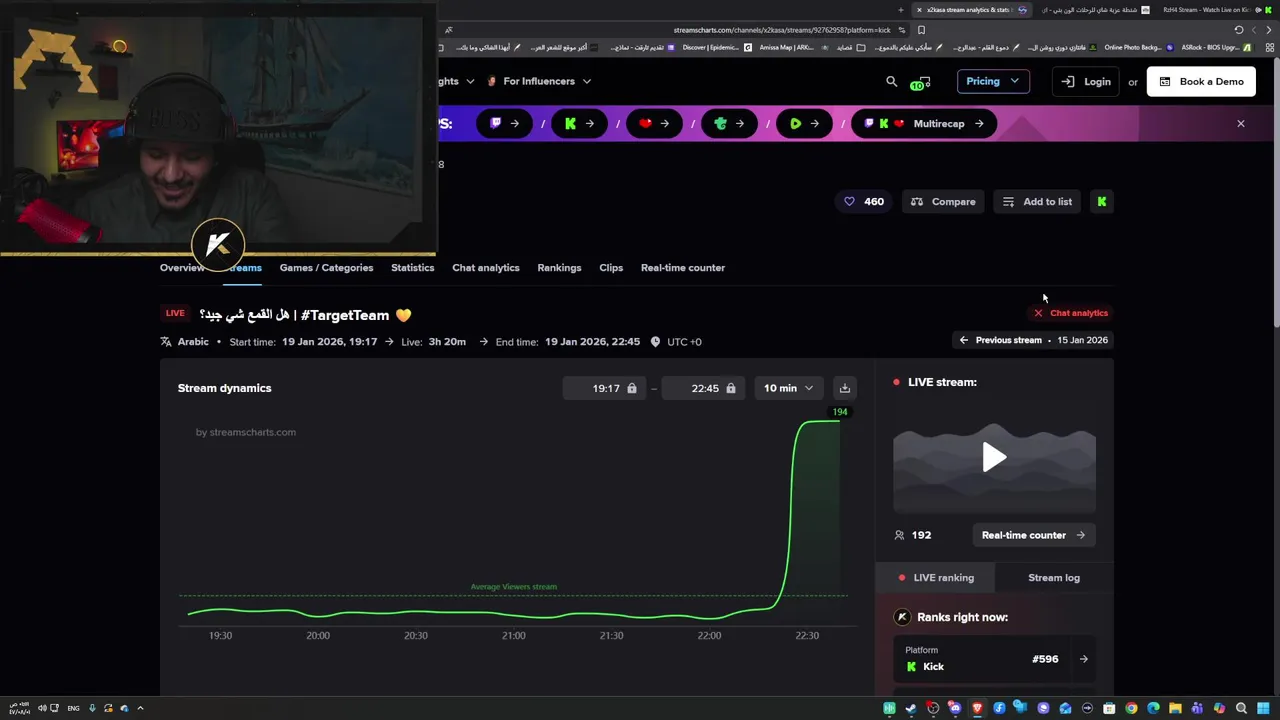The image size is (1280, 720).
Task: Click the Login button
Action: (1085, 82)
